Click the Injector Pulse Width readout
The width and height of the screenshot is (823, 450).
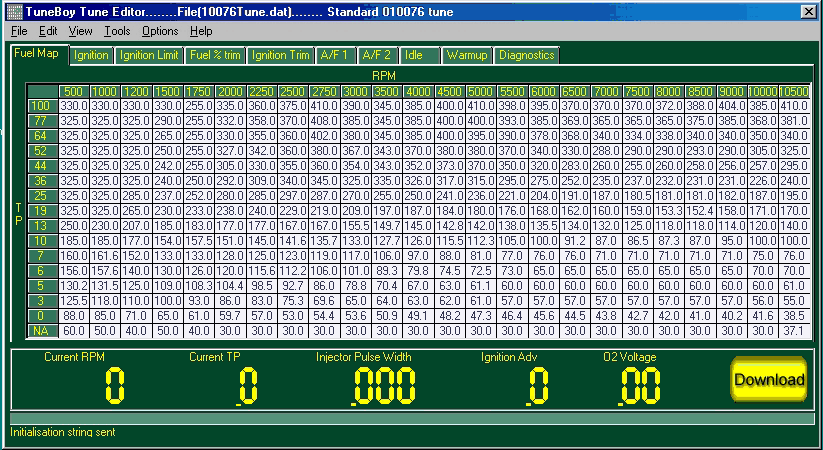click(384, 386)
